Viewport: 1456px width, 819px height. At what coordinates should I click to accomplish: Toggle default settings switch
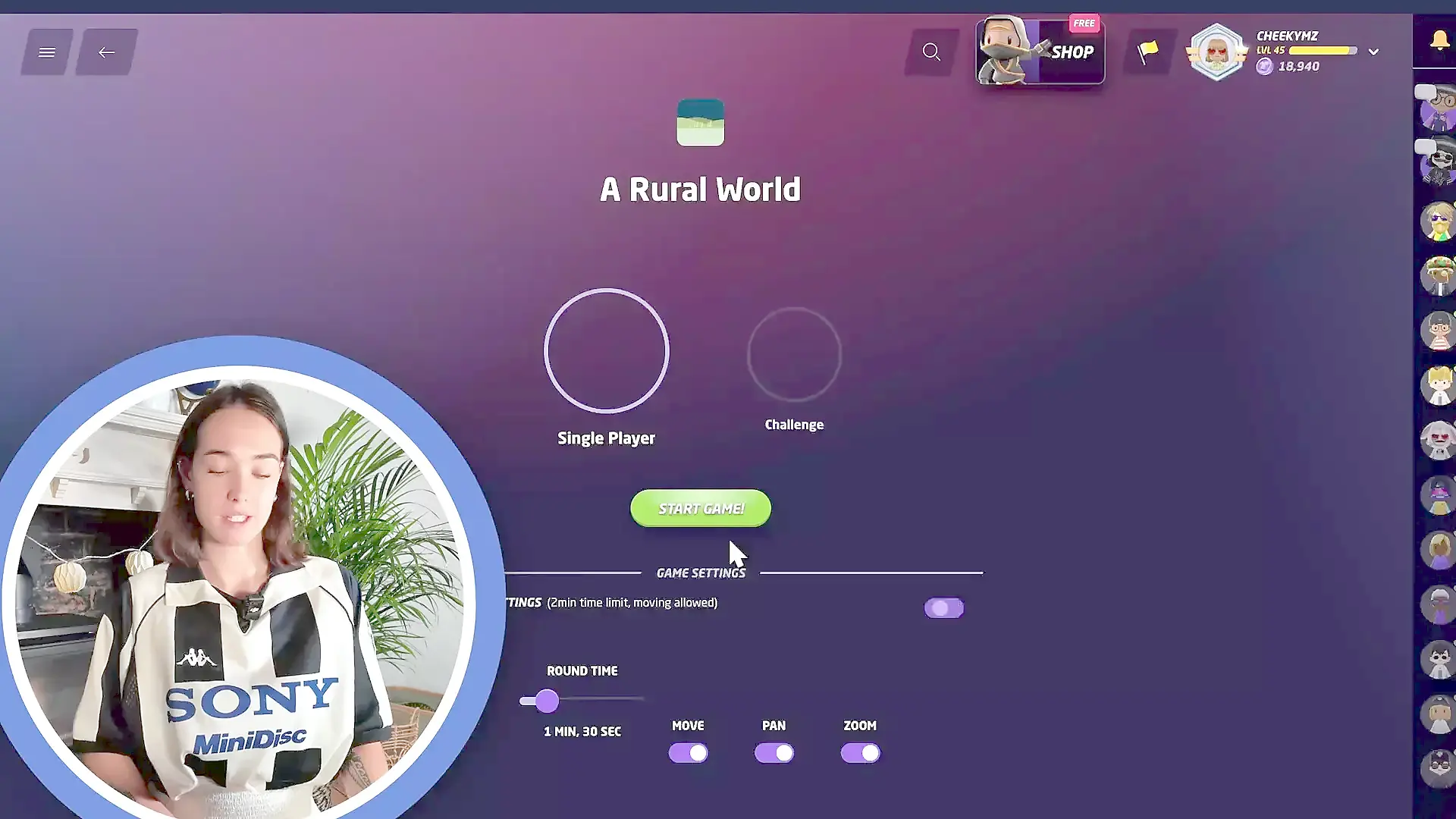(943, 608)
